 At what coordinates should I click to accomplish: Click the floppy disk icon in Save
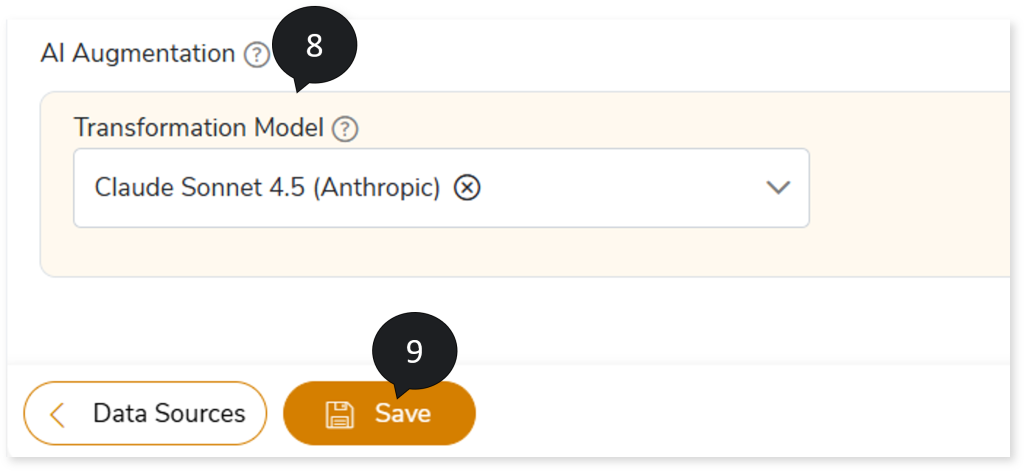coord(340,414)
